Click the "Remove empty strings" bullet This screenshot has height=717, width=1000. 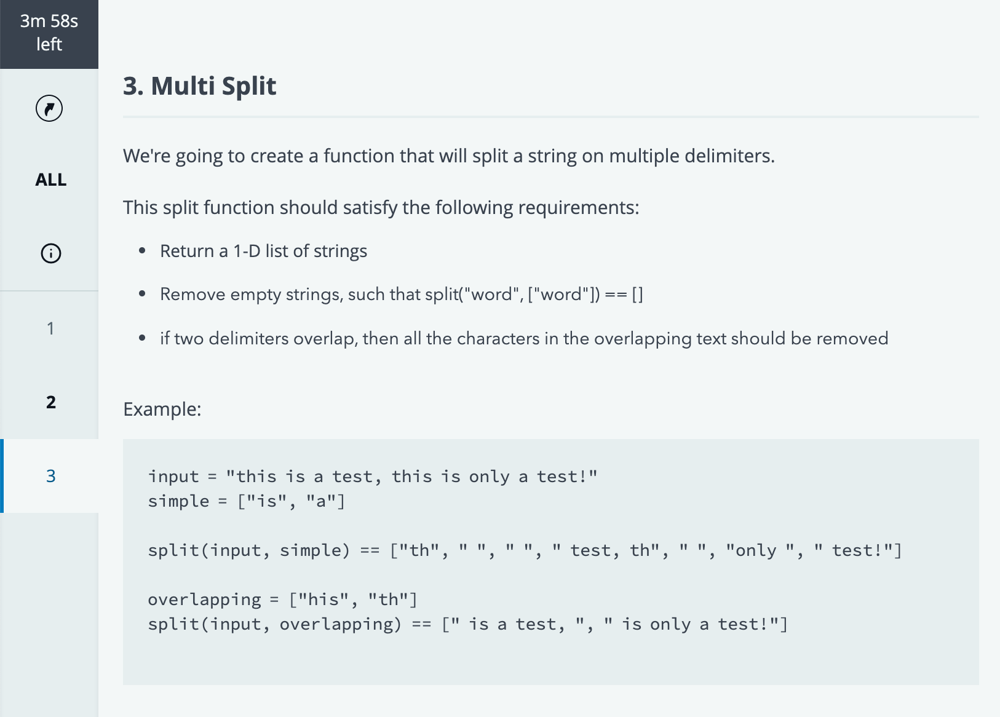pos(401,295)
